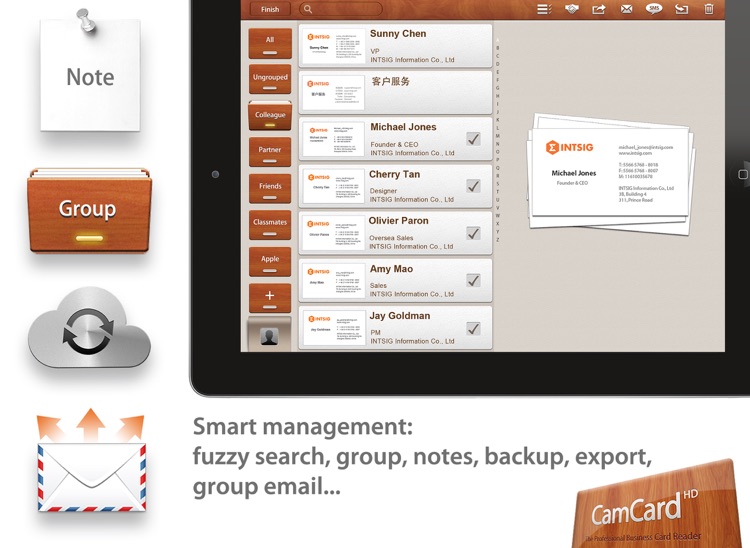Click the Sunny Chen name text
Screen dimensions: 750x548
coord(397,33)
